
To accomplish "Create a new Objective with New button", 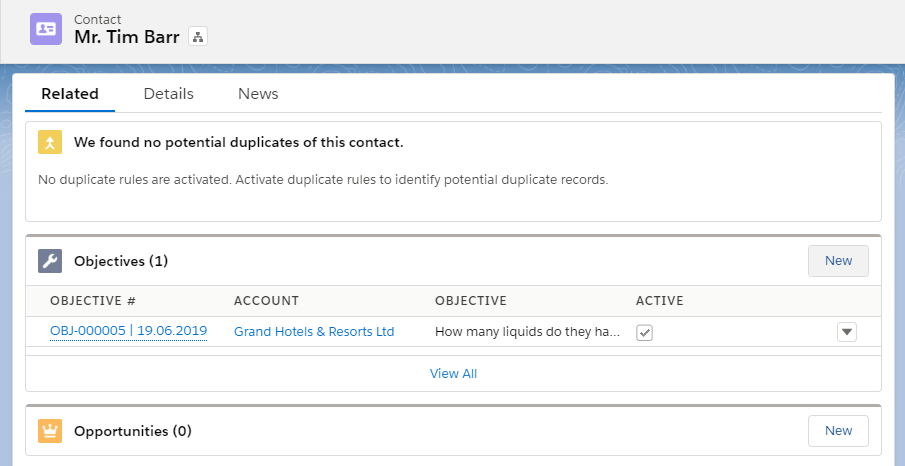I will coord(838,261).
